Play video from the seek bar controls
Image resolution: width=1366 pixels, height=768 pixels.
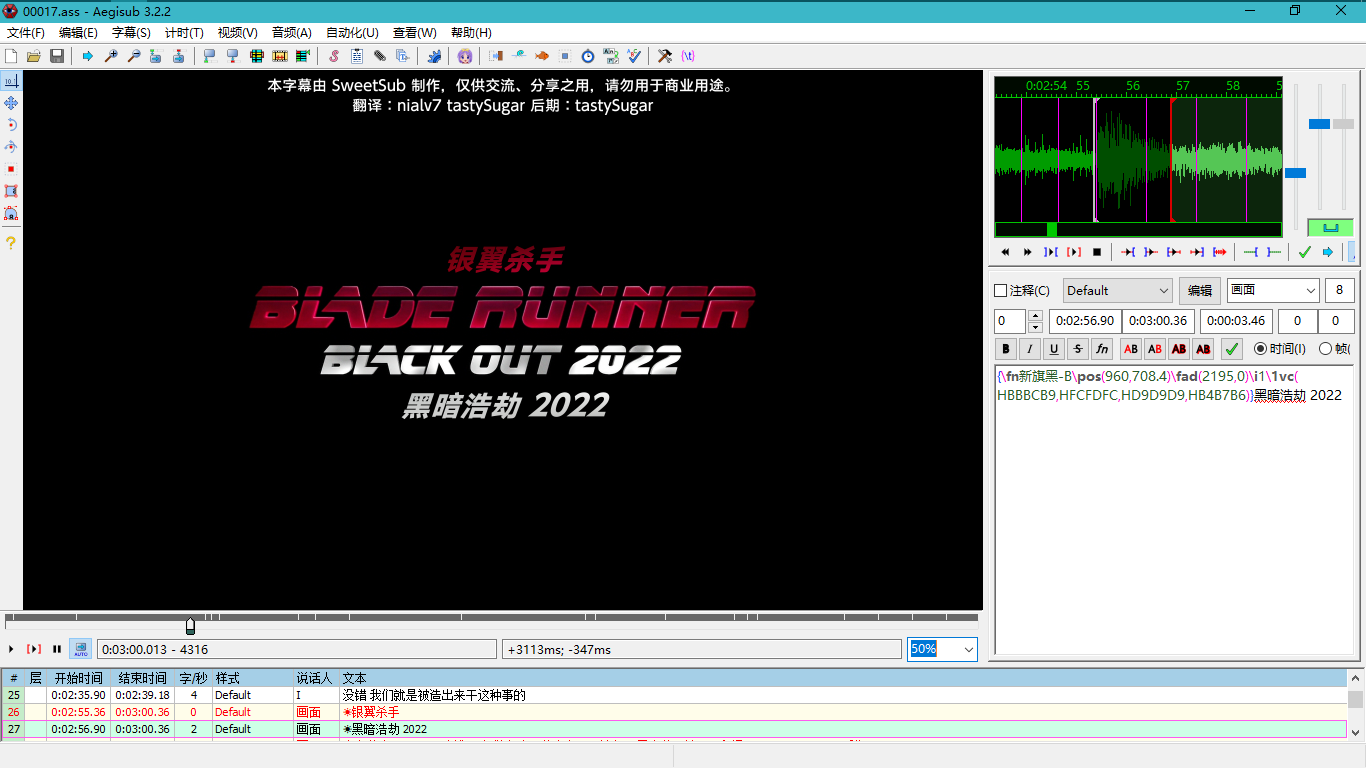(11, 649)
